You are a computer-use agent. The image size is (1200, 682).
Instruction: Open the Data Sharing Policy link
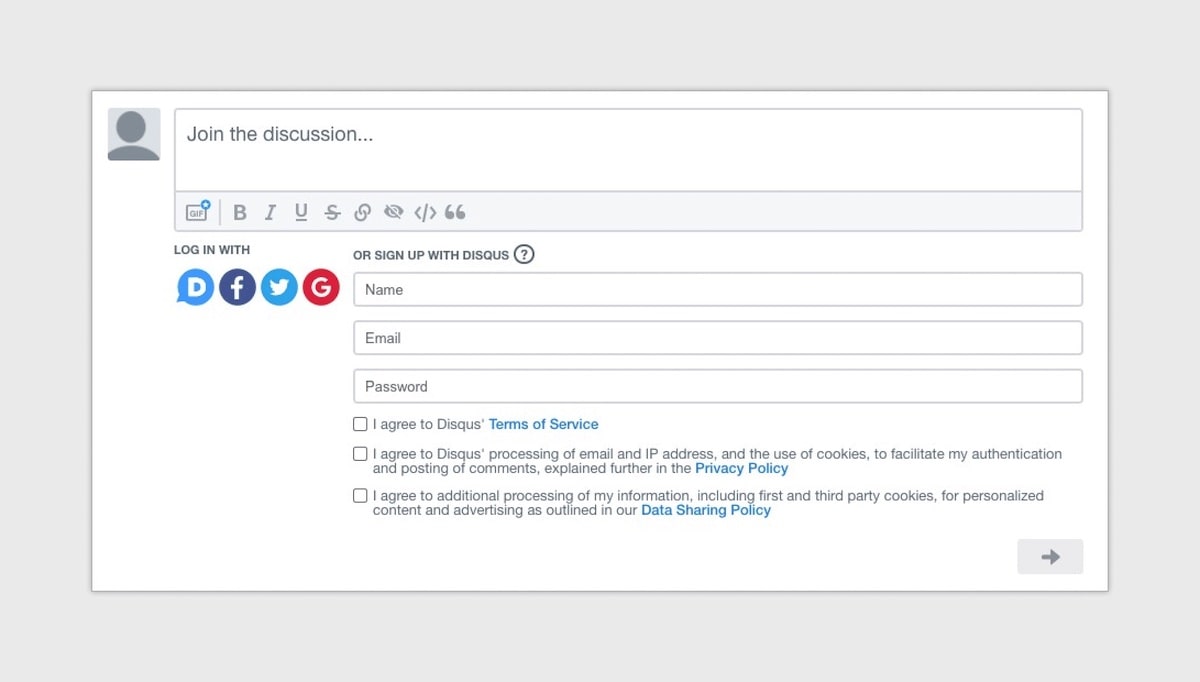(x=706, y=510)
